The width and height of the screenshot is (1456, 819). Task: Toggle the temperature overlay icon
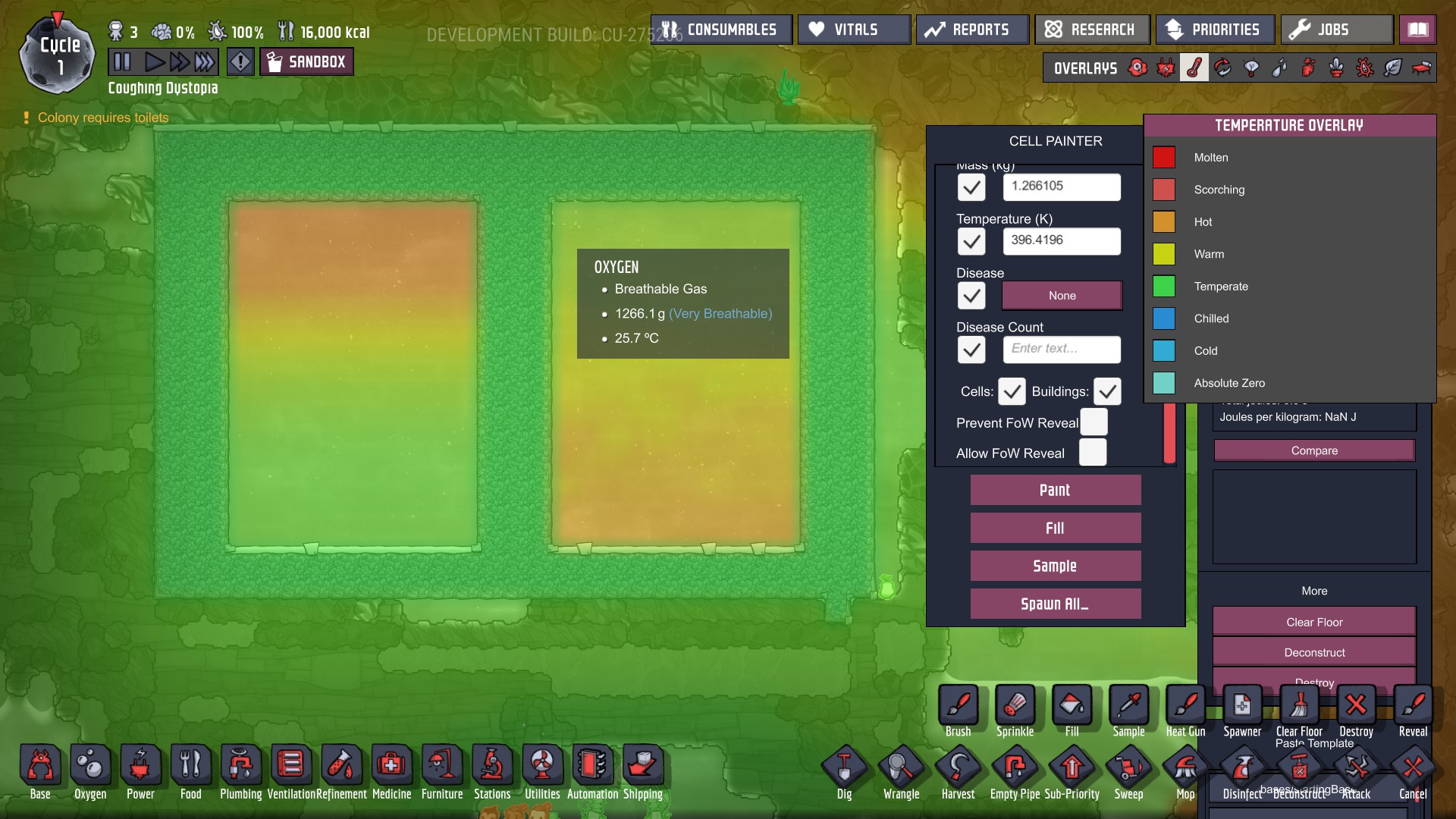[1194, 68]
